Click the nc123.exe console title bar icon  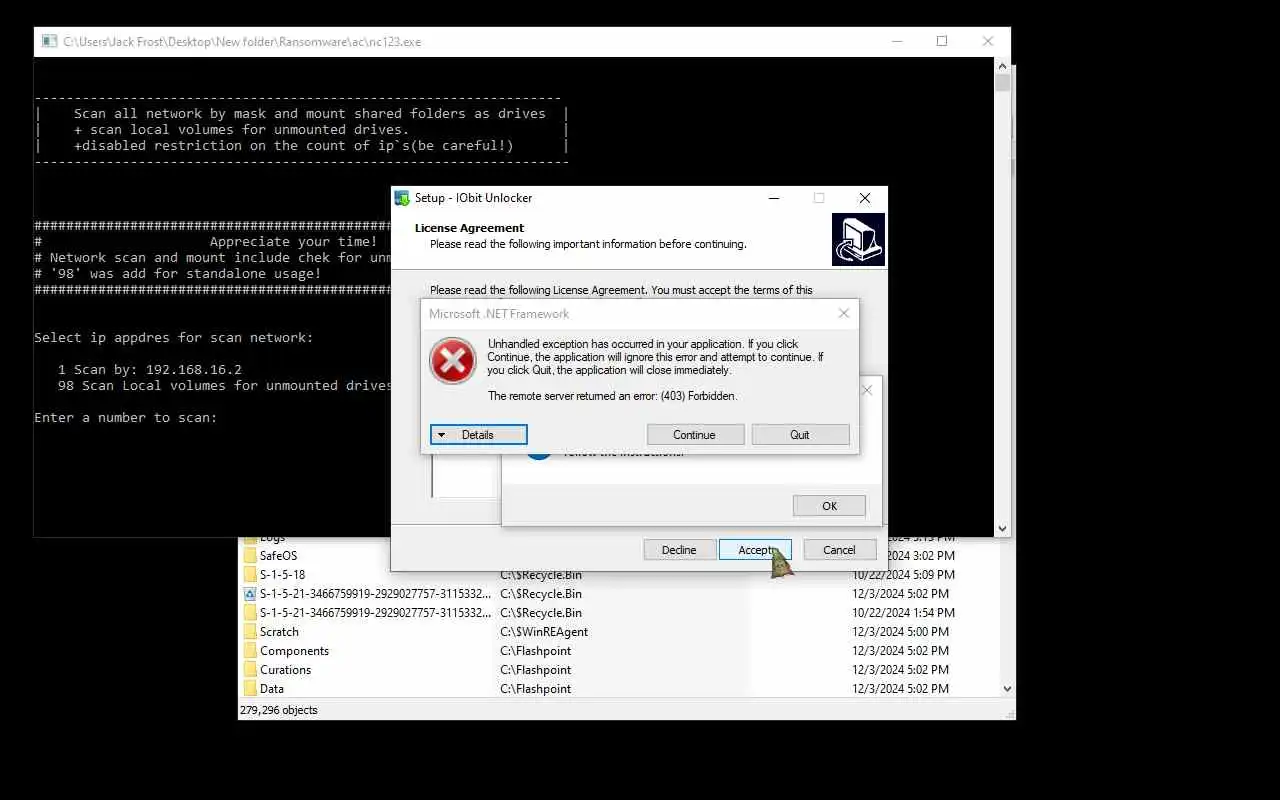tap(49, 42)
